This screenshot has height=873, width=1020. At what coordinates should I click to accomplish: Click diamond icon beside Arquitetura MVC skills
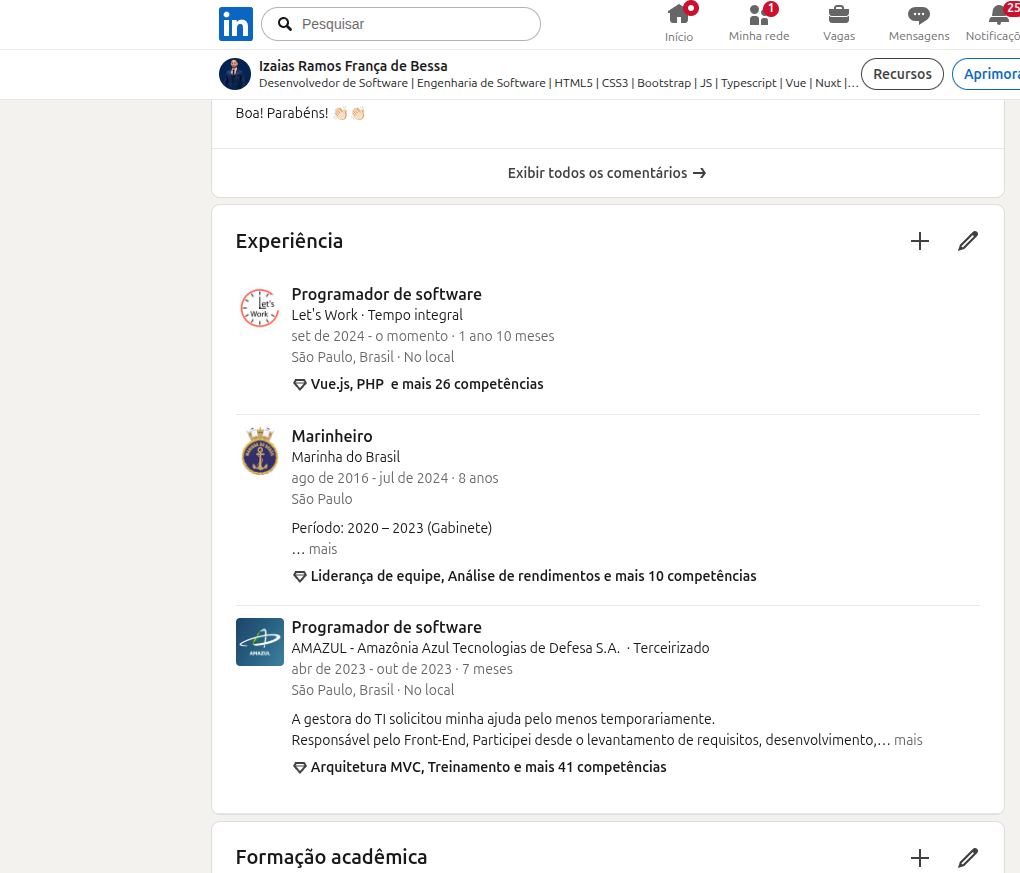coord(299,768)
